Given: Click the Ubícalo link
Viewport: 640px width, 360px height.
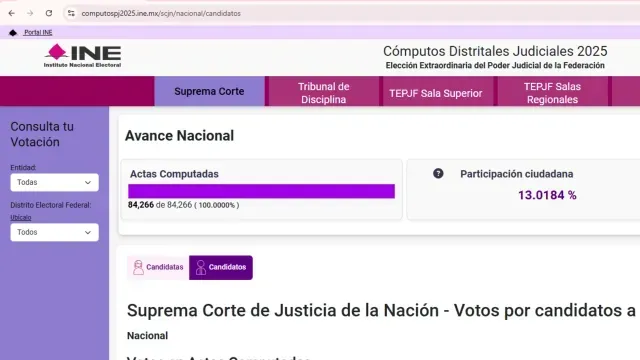Looking at the screenshot, I should click(x=21, y=218).
